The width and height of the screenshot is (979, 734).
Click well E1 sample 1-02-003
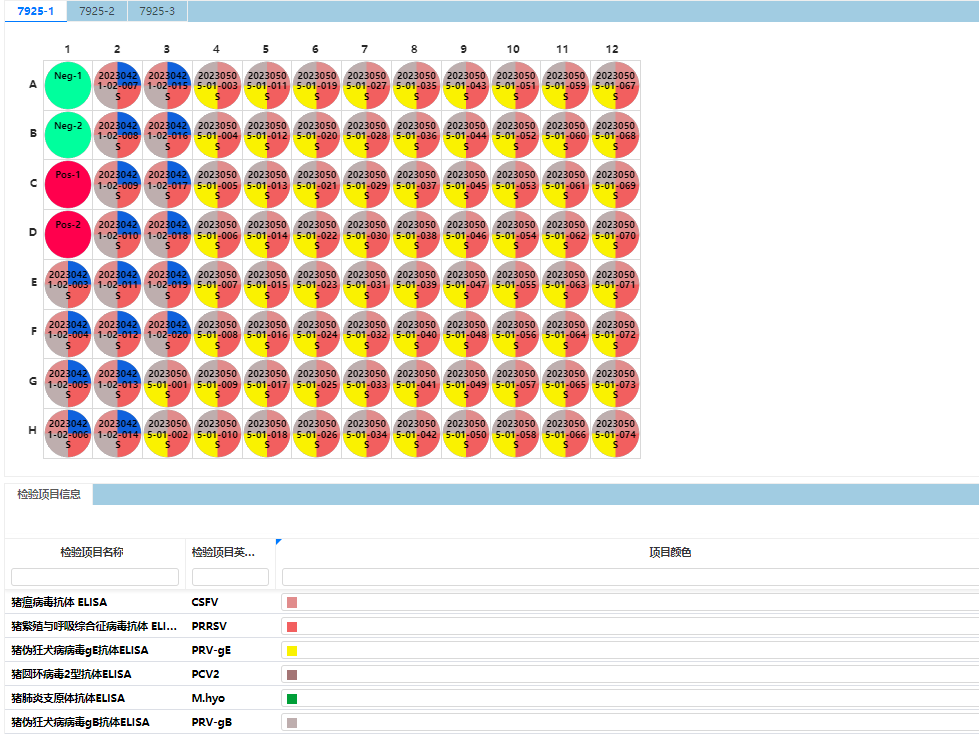pyautogui.click(x=68, y=284)
